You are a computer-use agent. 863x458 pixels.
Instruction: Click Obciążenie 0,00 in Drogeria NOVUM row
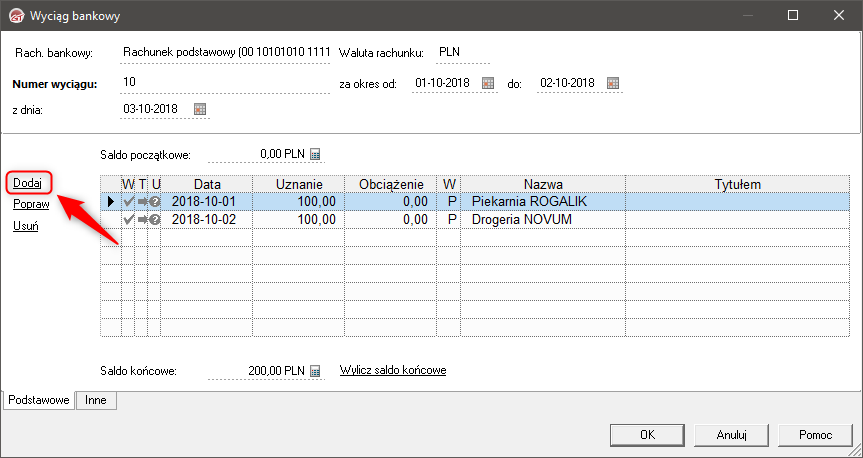click(x=390, y=220)
